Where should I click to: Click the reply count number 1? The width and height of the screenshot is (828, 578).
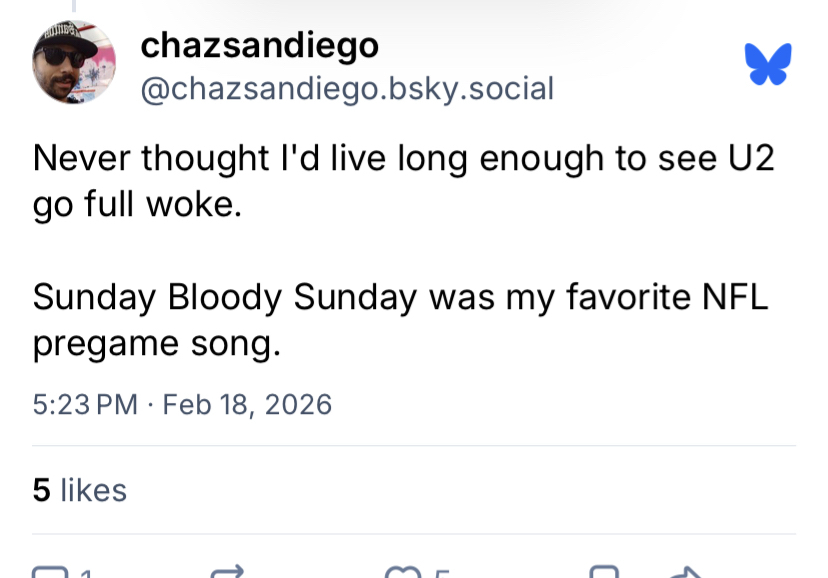click(x=87, y=574)
